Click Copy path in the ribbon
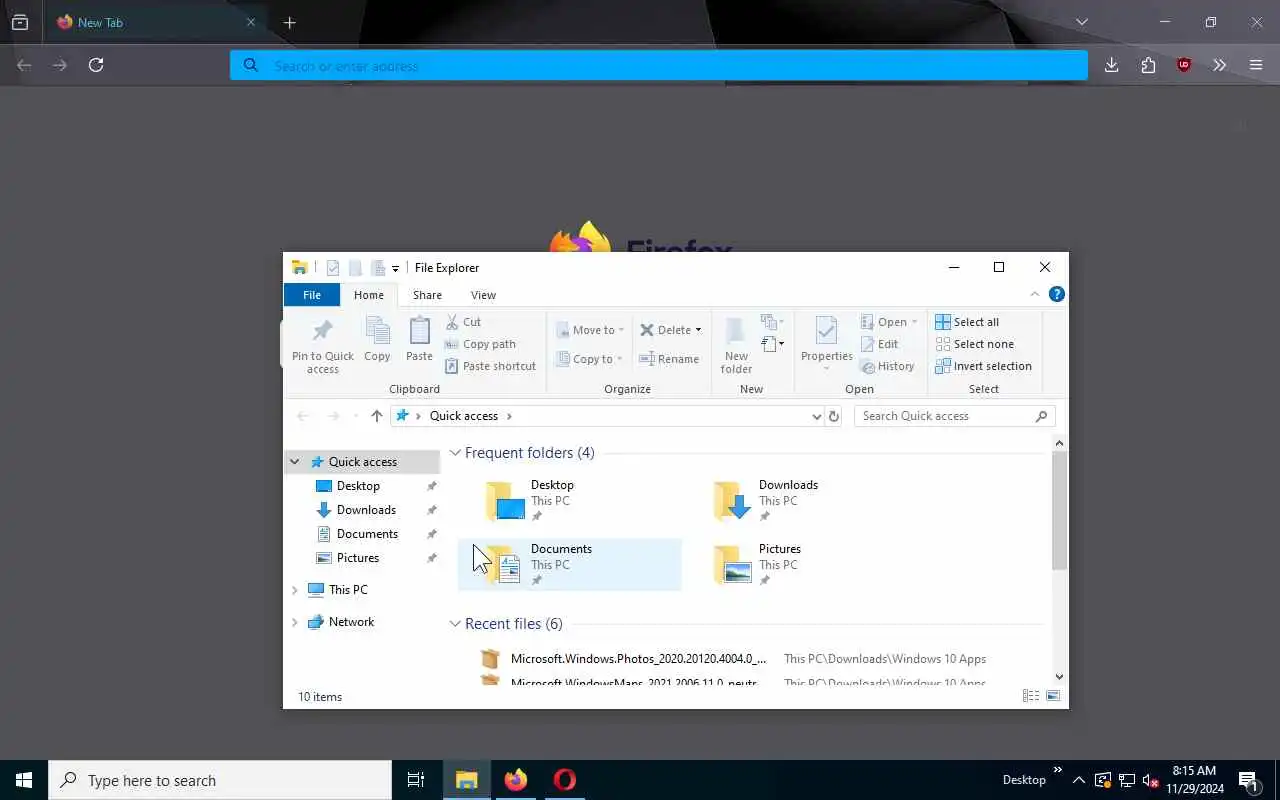The width and height of the screenshot is (1280, 800). 480,344
